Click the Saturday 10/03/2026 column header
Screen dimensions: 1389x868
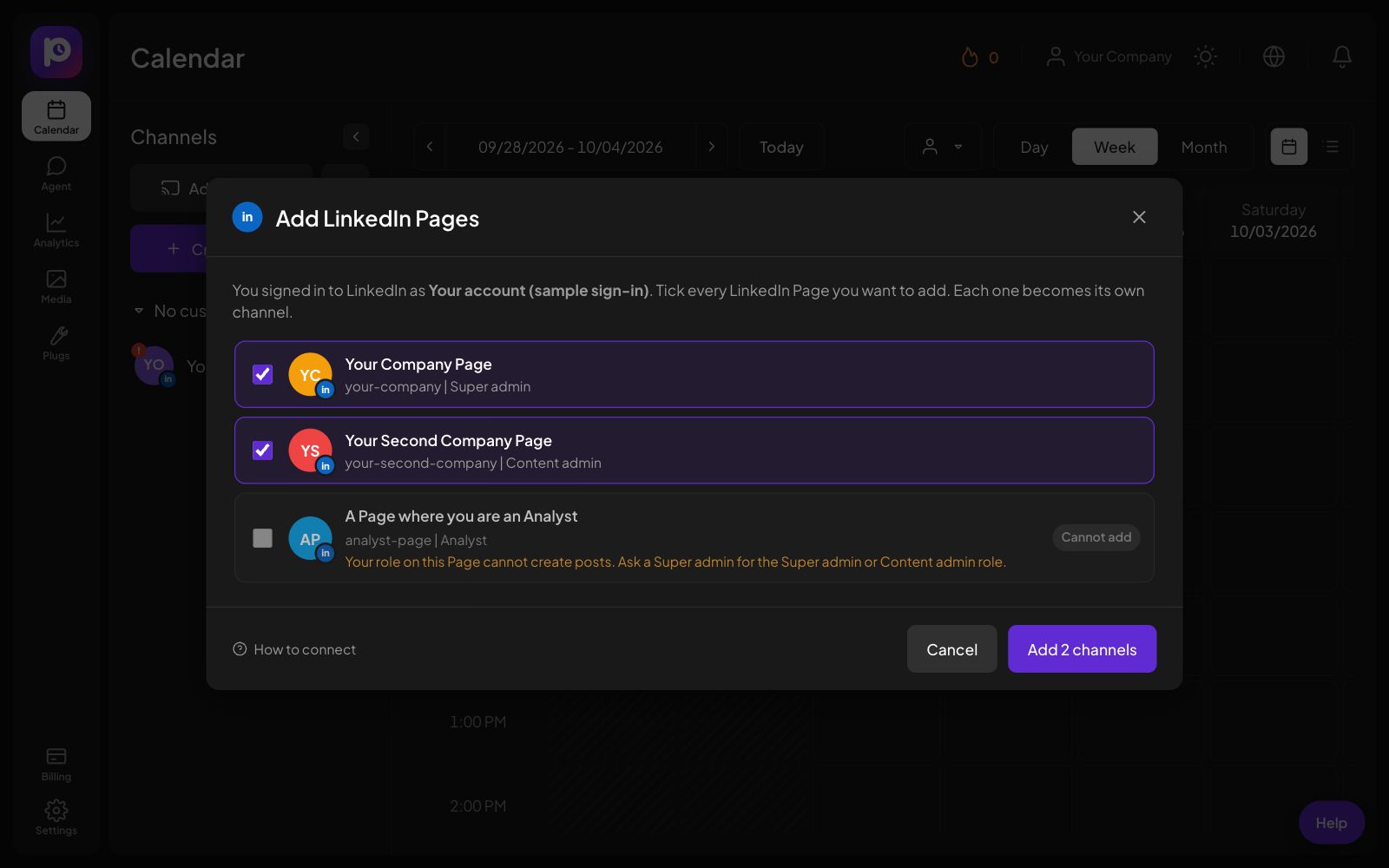[x=1273, y=220]
